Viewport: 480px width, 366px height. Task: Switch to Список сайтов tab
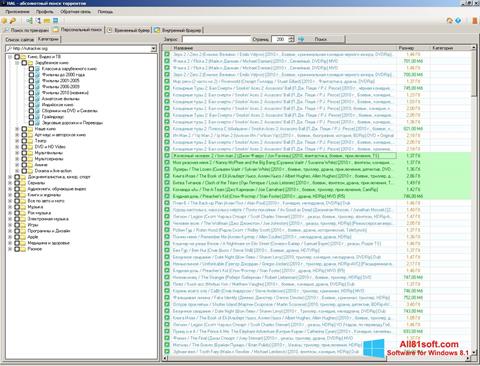click(x=20, y=39)
